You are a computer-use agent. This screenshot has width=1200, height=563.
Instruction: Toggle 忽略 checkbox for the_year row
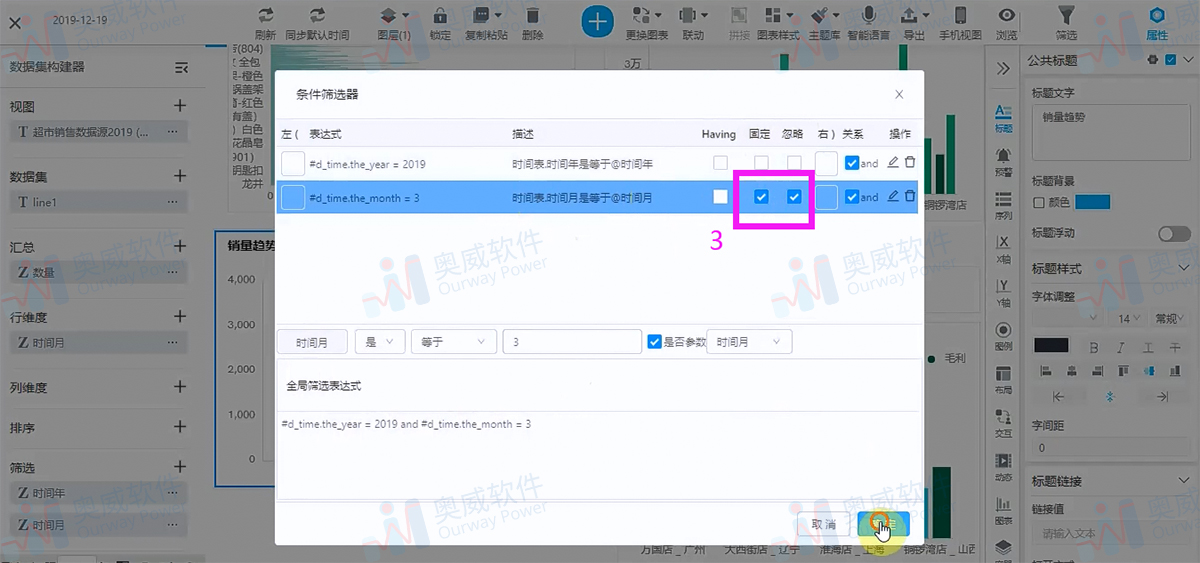click(x=794, y=162)
